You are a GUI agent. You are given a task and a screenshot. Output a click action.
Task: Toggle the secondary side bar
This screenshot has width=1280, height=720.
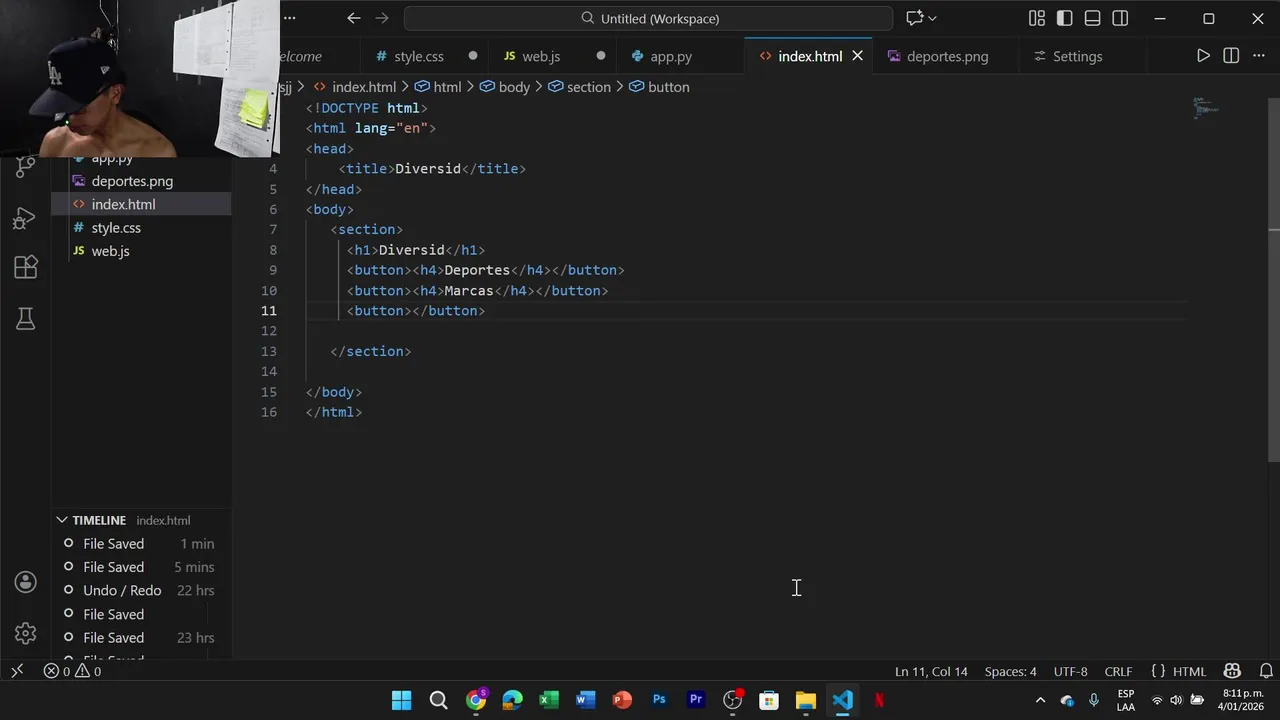[1121, 18]
